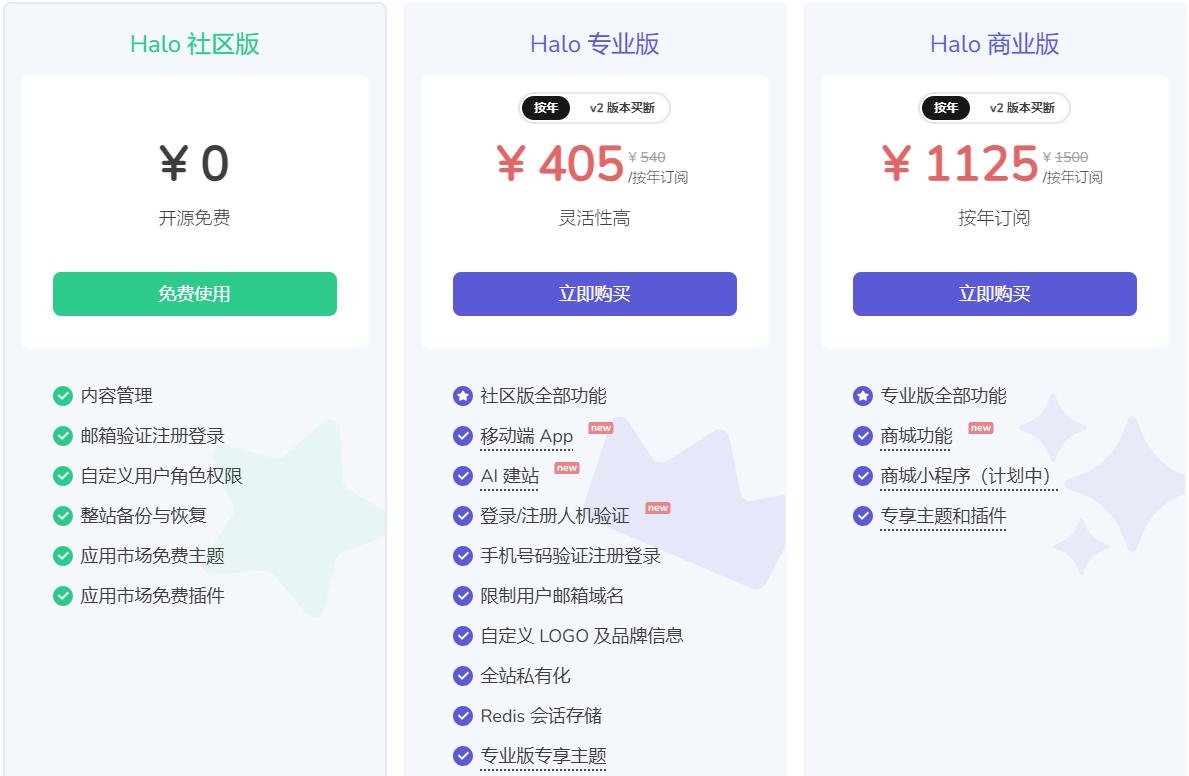Click the Halo 社区版 title
The height and width of the screenshot is (776, 1189).
194,44
